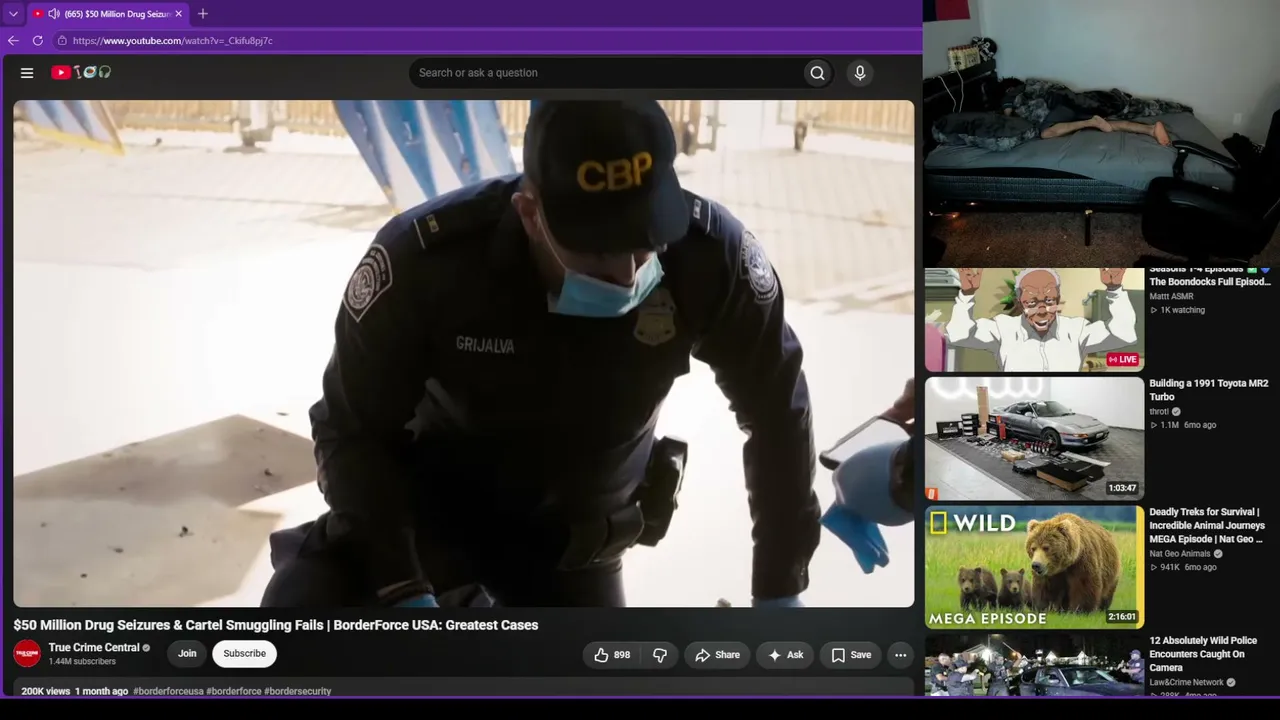The height and width of the screenshot is (720, 1280).
Task: Open 'Building a 1991 Toyota MR2 Turbo' title
Action: pyautogui.click(x=1209, y=390)
